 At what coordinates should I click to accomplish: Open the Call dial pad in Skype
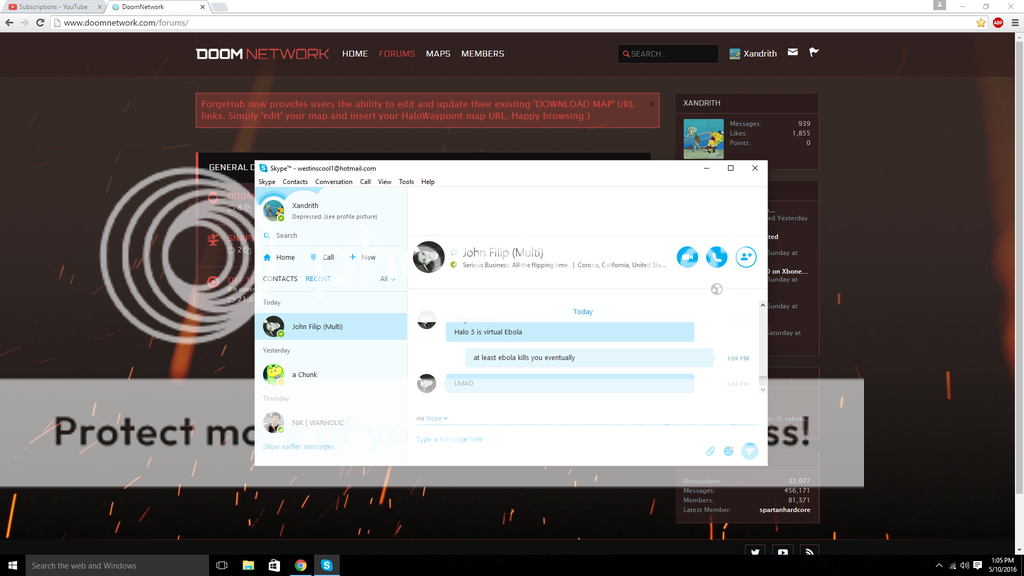tap(323, 257)
